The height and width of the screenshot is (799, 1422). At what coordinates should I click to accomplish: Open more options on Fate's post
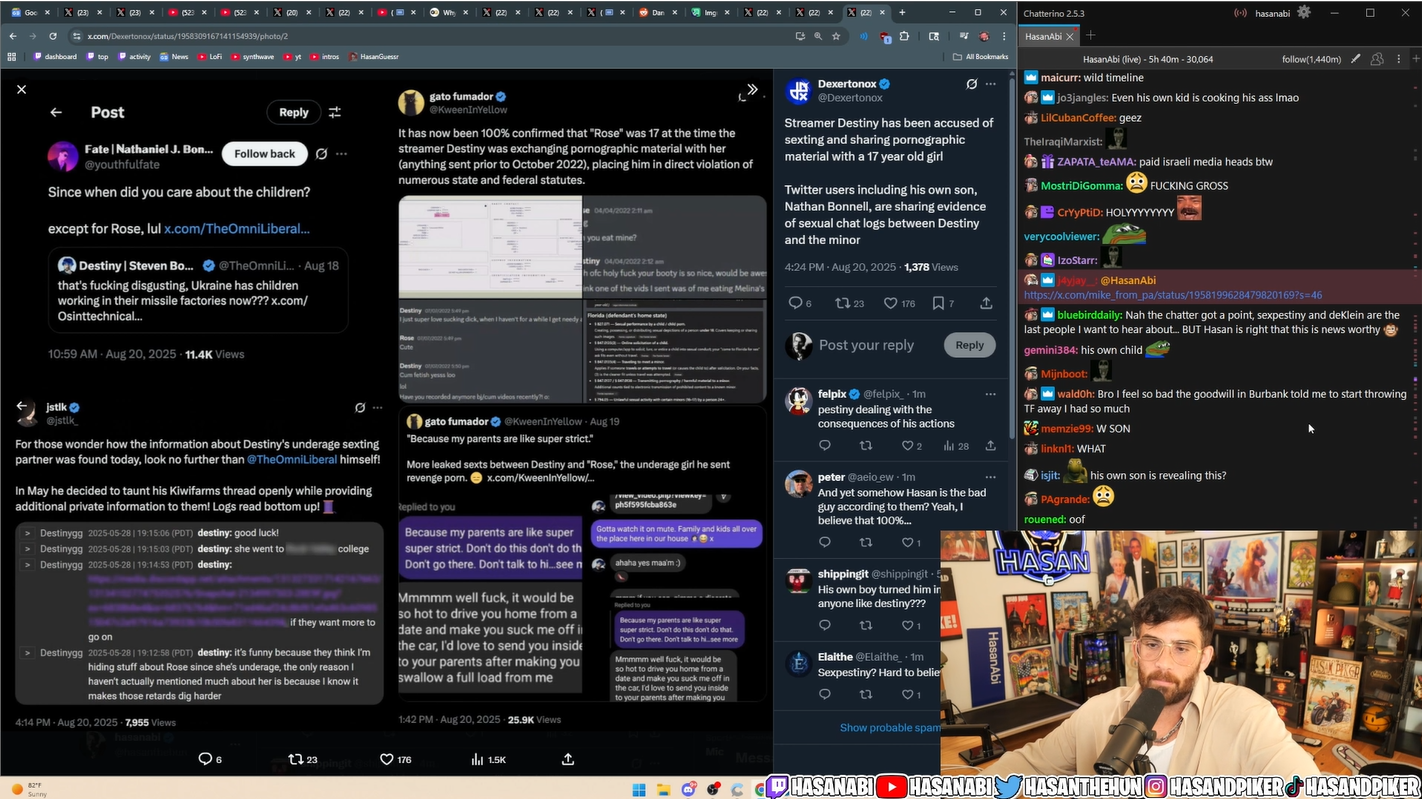pyautogui.click(x=342, y=154)
